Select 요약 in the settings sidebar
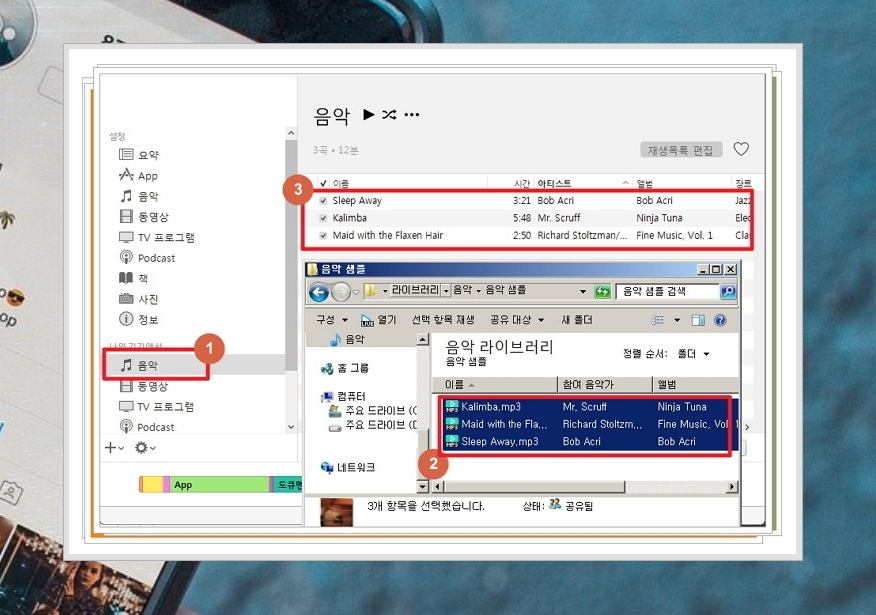The height and width of the screenshot is (615, 876). (x=139, y=155)
